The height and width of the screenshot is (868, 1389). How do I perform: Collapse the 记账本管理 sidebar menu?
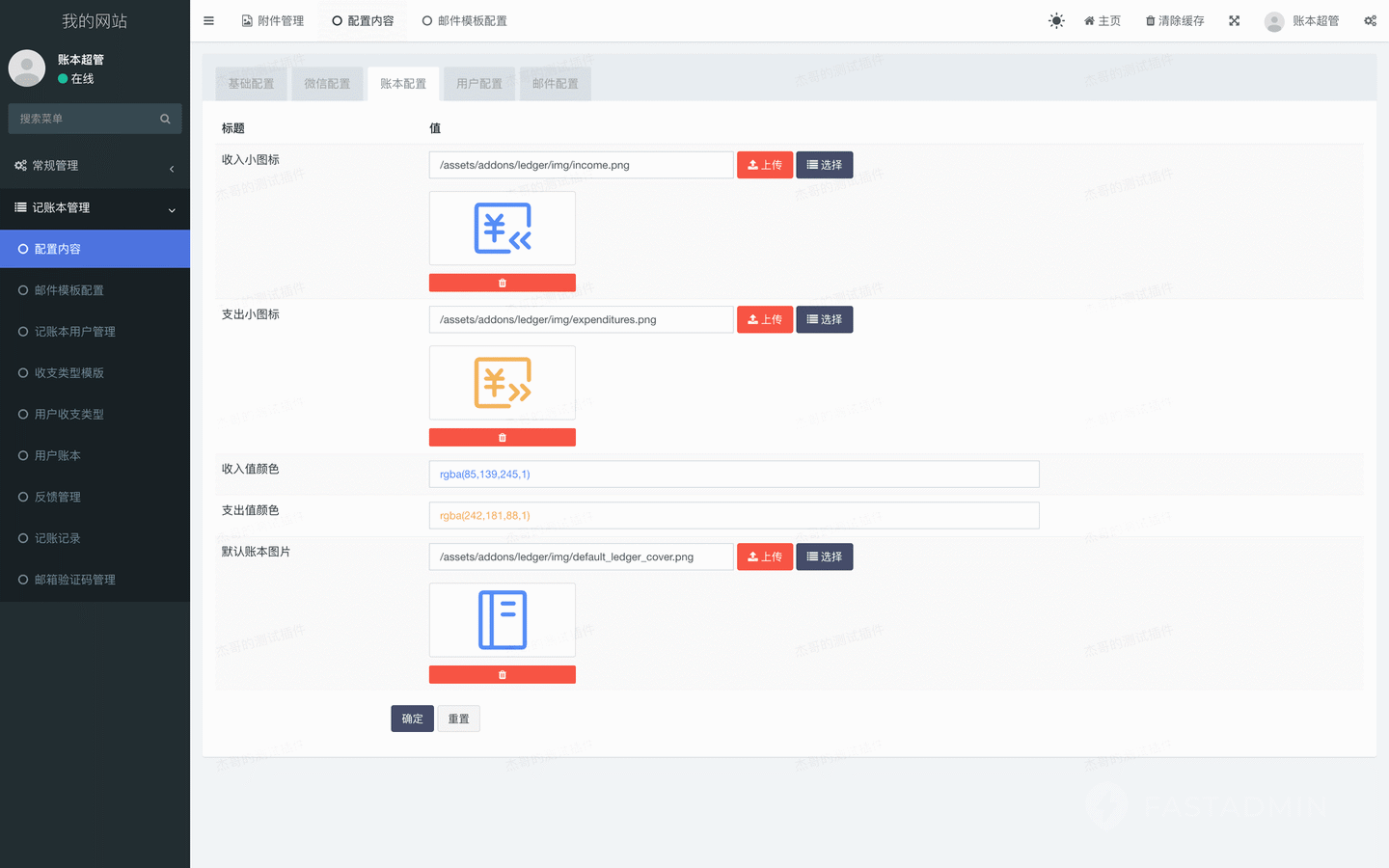coord(95,207)
